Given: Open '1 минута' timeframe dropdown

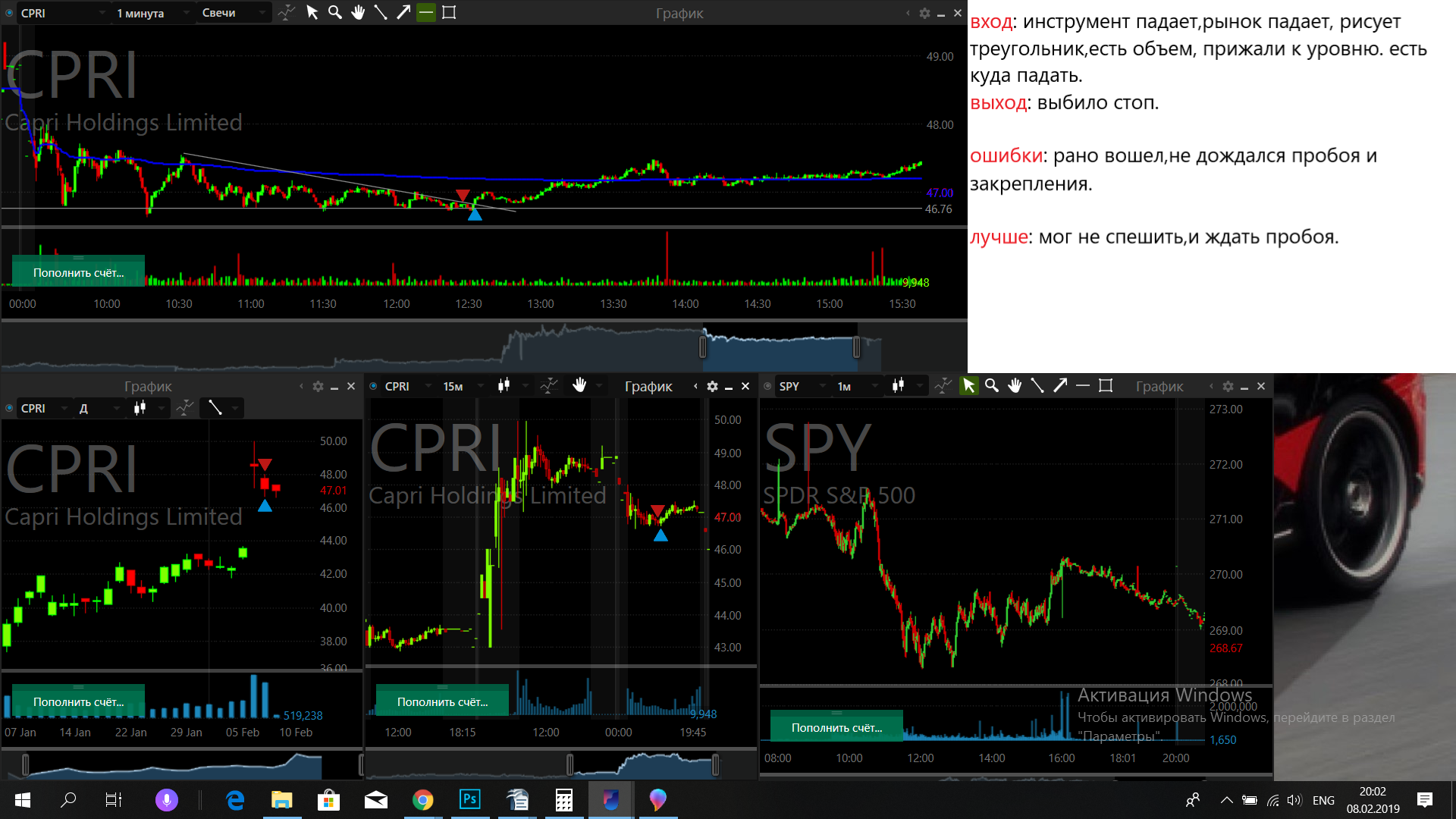Looking at the screenshot, I should [x=153, y=13].
